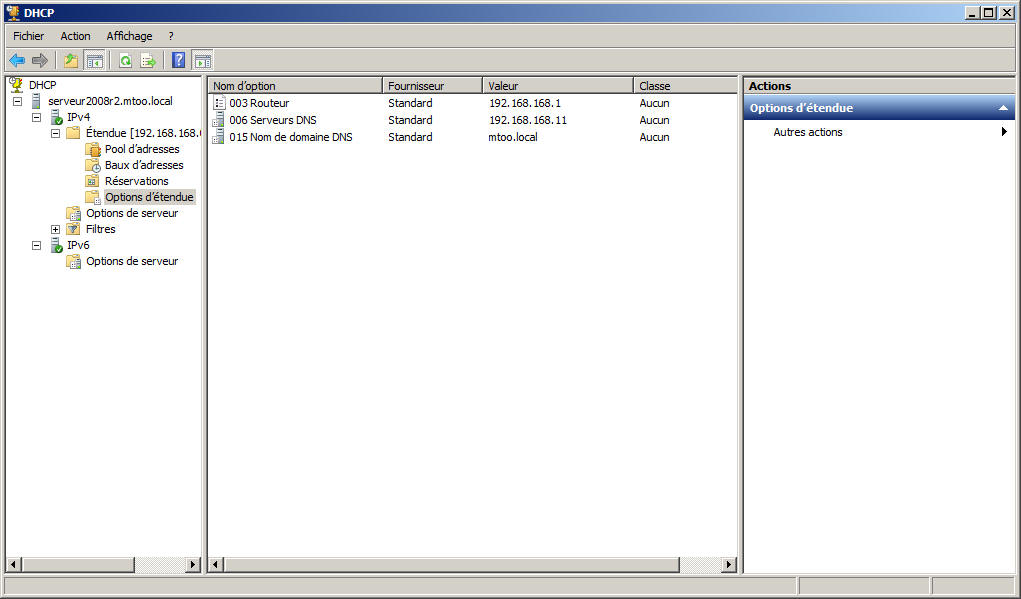Click the value mtoo.local
The width and height of the screenshot is (1021, 599).
click(513, 137)
